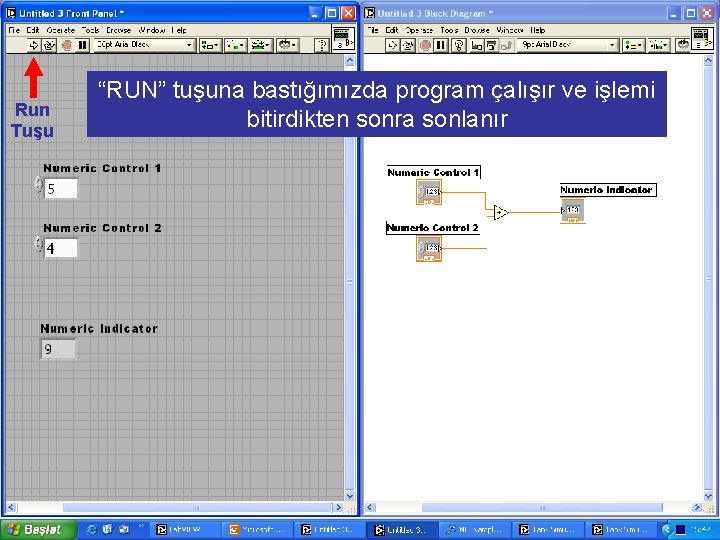Viewport: 720px width, 540px height.
Task: Open the Help menu in Block Diagram
Action: (x=538, y=30)
